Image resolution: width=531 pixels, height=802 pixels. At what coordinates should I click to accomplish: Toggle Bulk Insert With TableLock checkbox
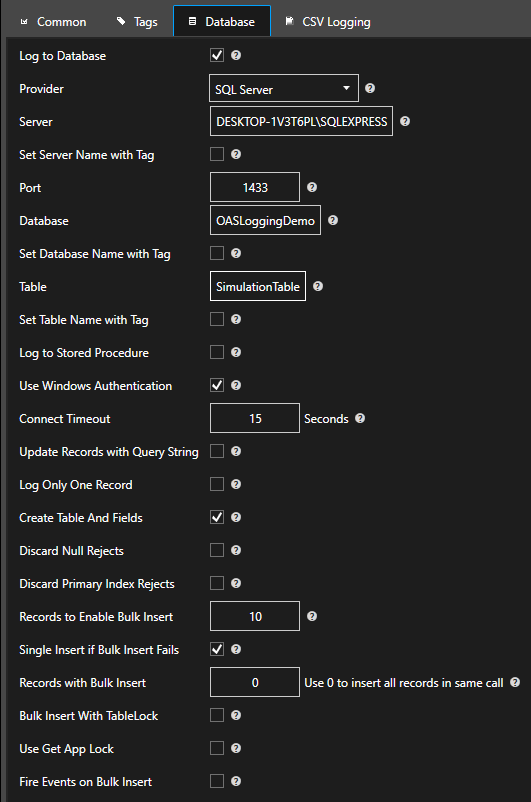tap(217, 715)
